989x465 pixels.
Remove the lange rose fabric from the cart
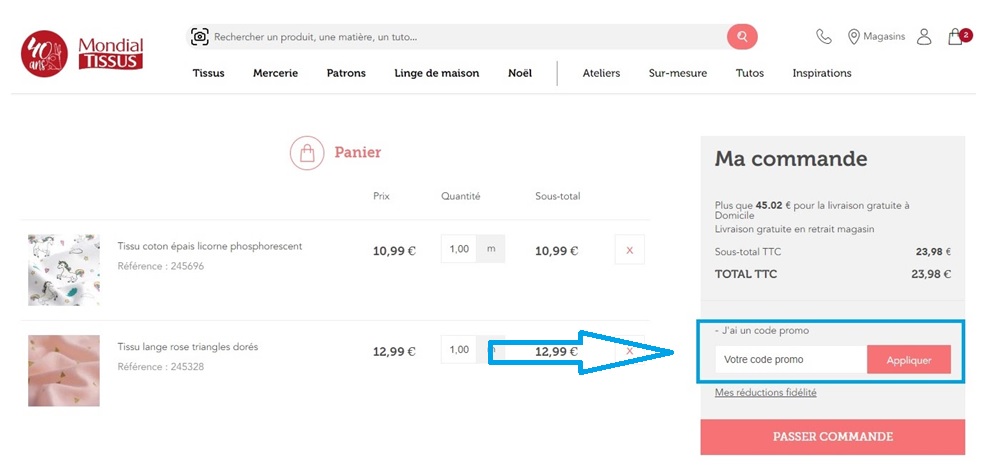click(x=629, y=350)
